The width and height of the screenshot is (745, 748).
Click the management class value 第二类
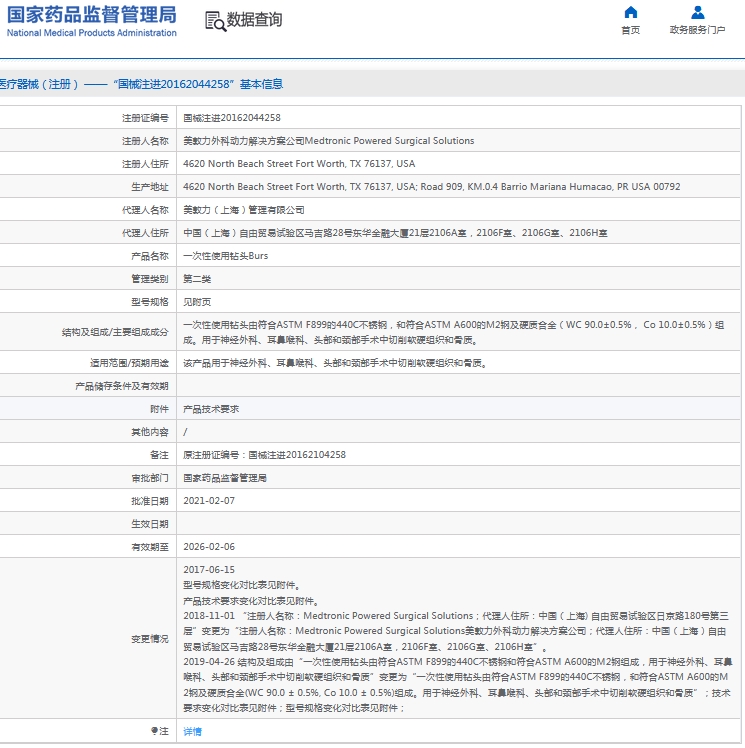[197, 279]
